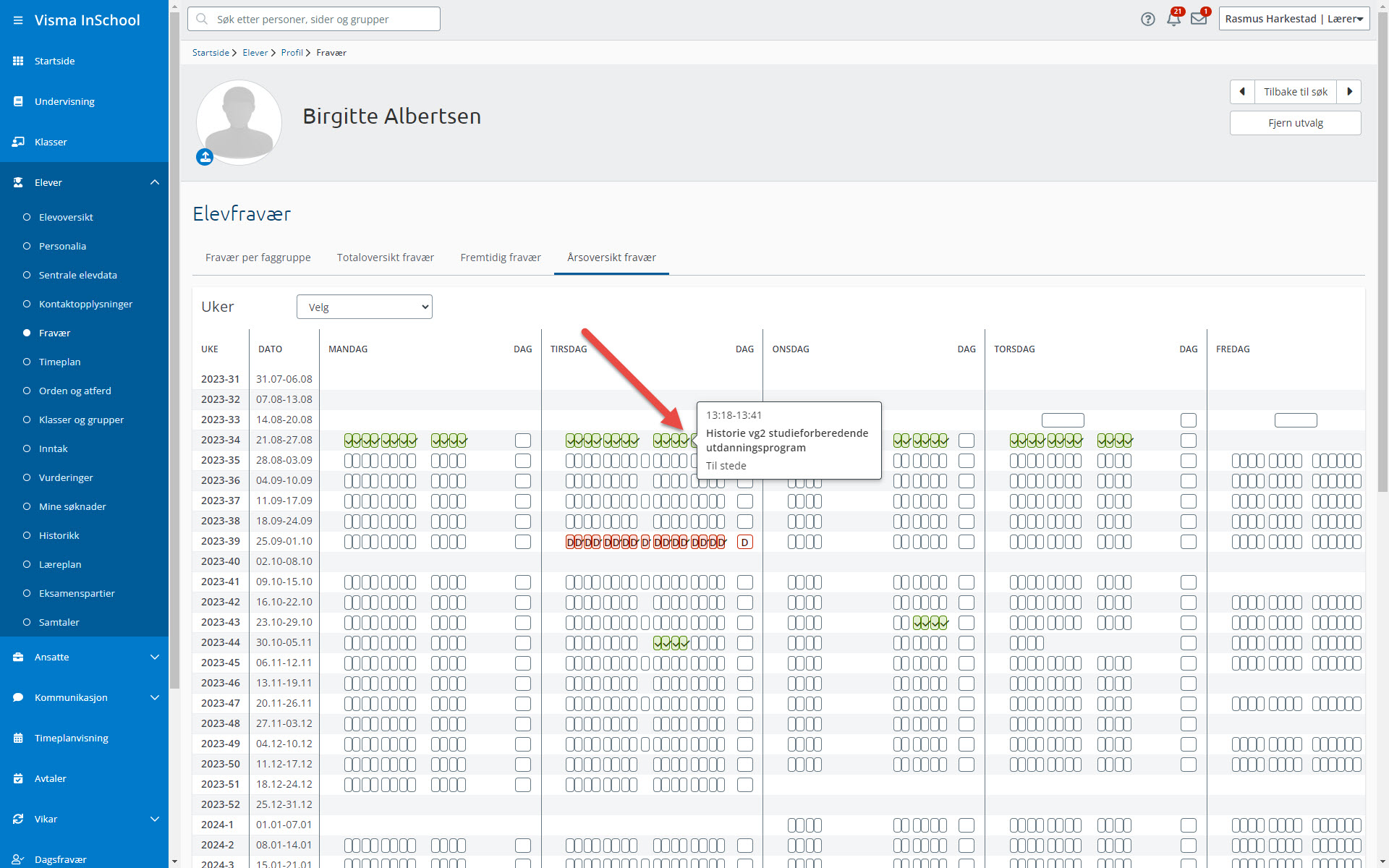This screenshot has height=868, width=1389.
Task: Open notifications bell with 21 badge
Action: point(1173,19)
